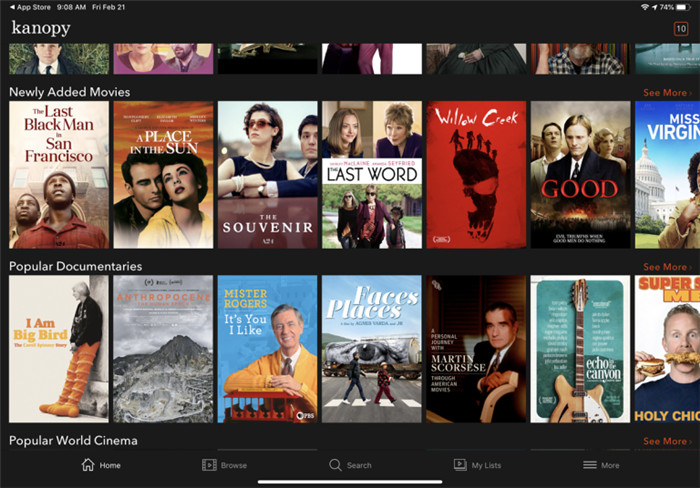The height and width of the screenshot is (488, 700).
Task: Tap the Wi-Fi status icon
Action: click(x=645, y=7)
